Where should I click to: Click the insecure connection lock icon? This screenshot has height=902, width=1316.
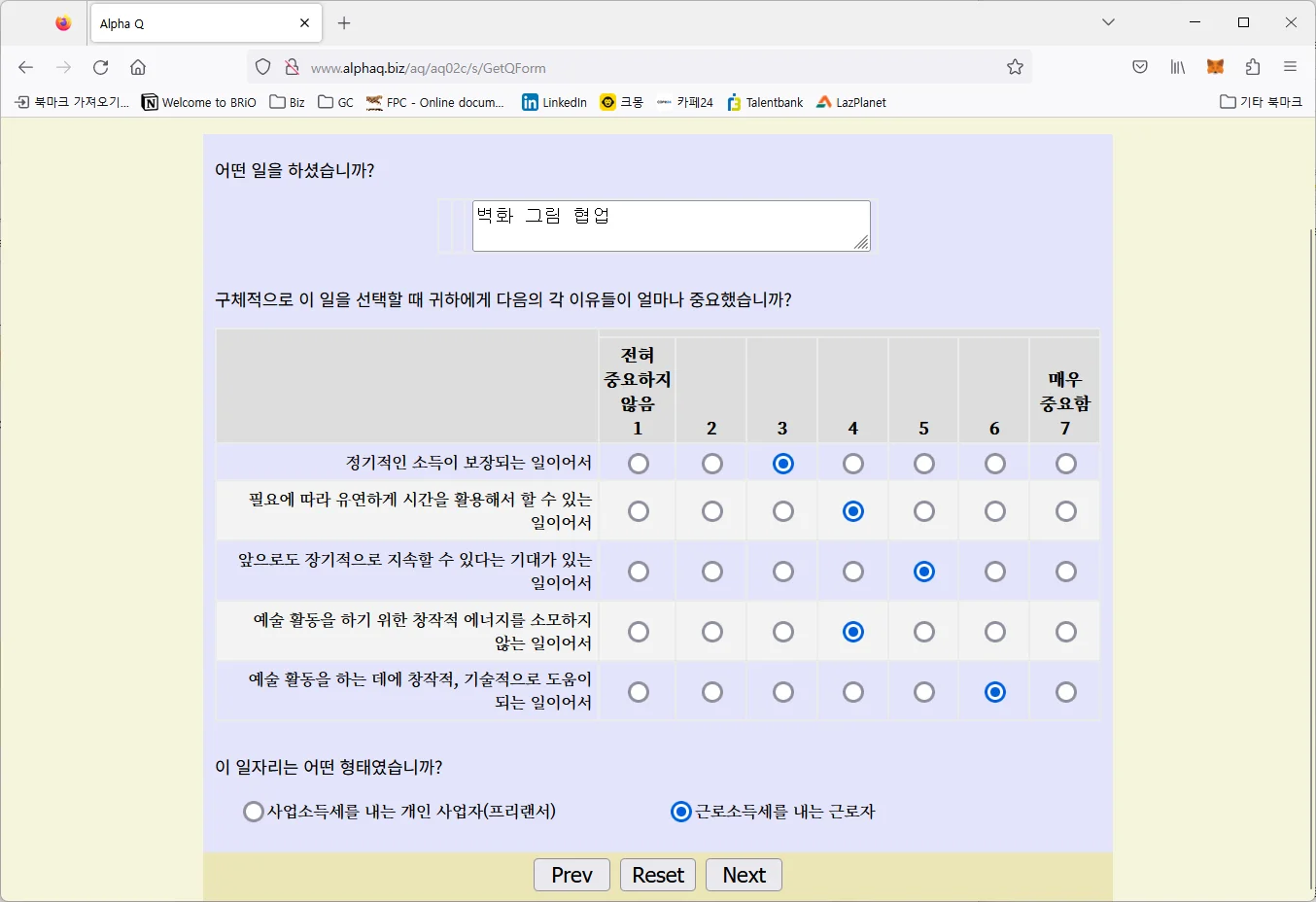pos(292,67)
